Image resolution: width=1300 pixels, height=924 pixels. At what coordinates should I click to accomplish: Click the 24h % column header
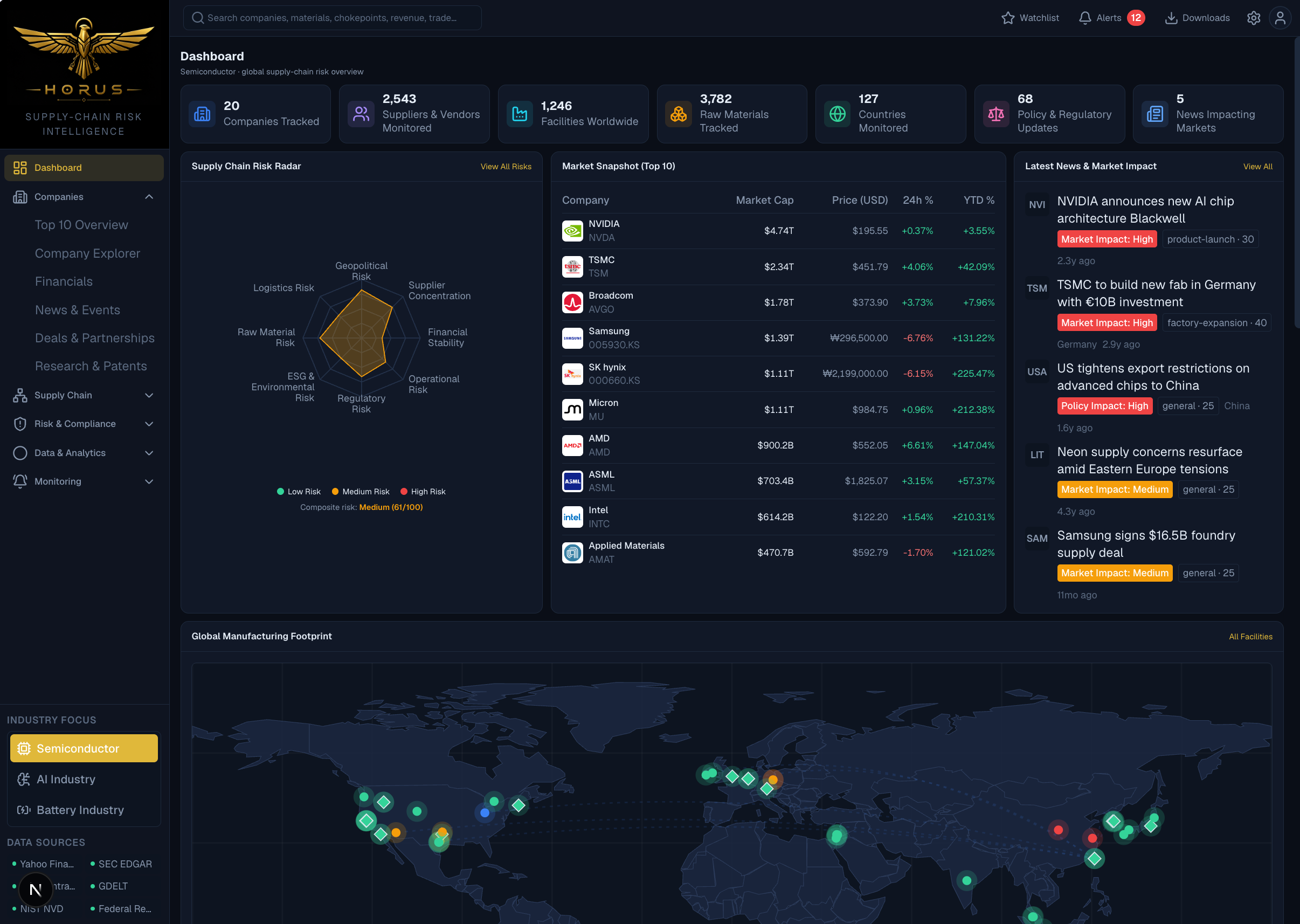918,201
